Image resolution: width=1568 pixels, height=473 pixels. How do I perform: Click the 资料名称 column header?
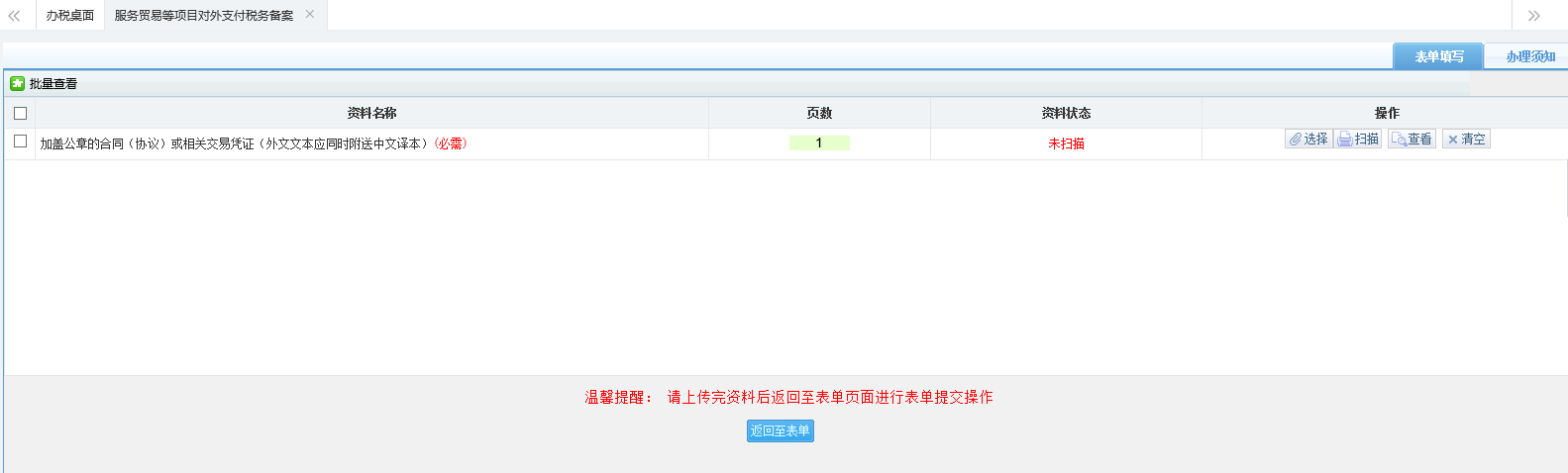click(x=371, y=113)
